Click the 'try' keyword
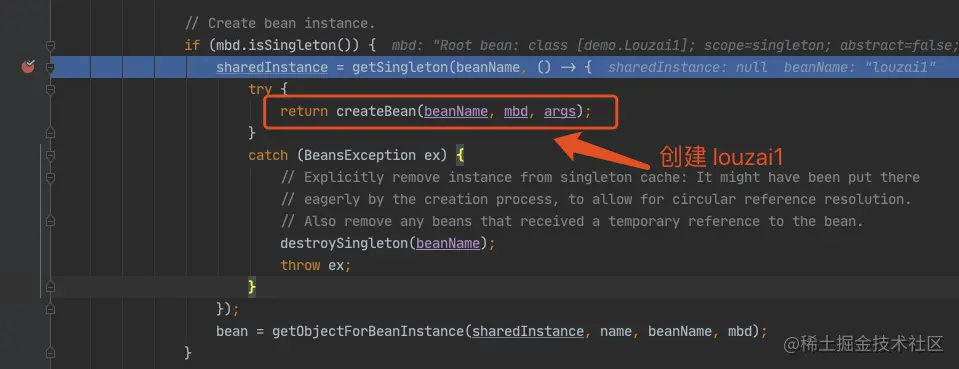 pyautogui.click(x=260, y=89)
